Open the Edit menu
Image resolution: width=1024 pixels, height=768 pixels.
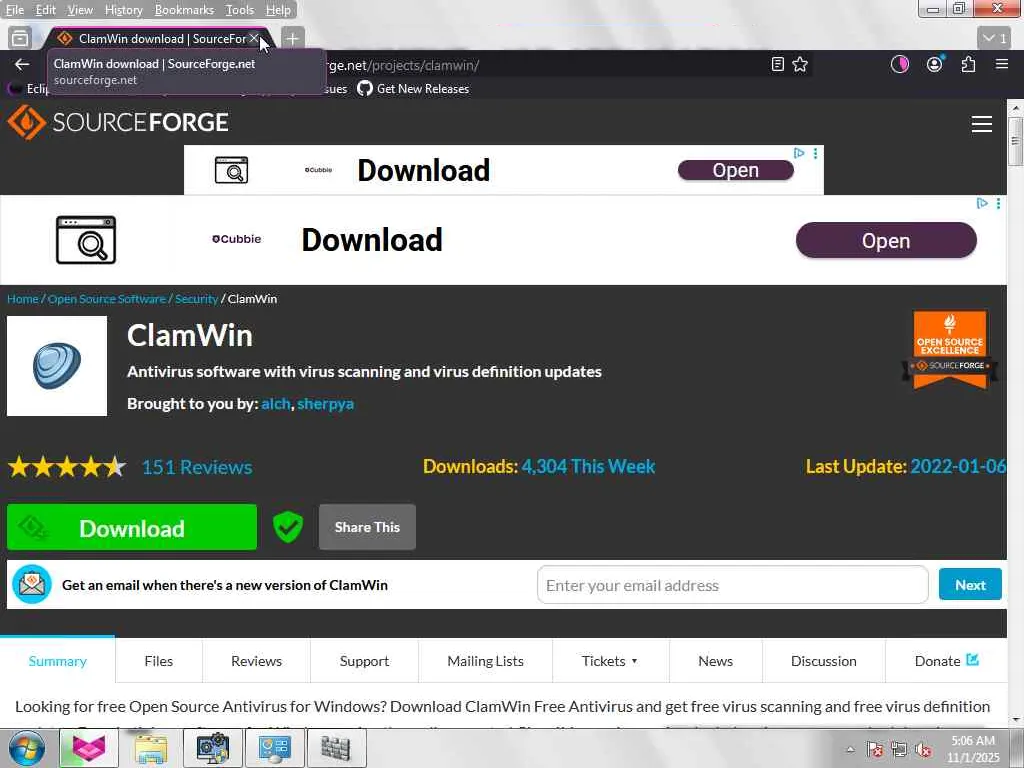(x=45, y=10)
